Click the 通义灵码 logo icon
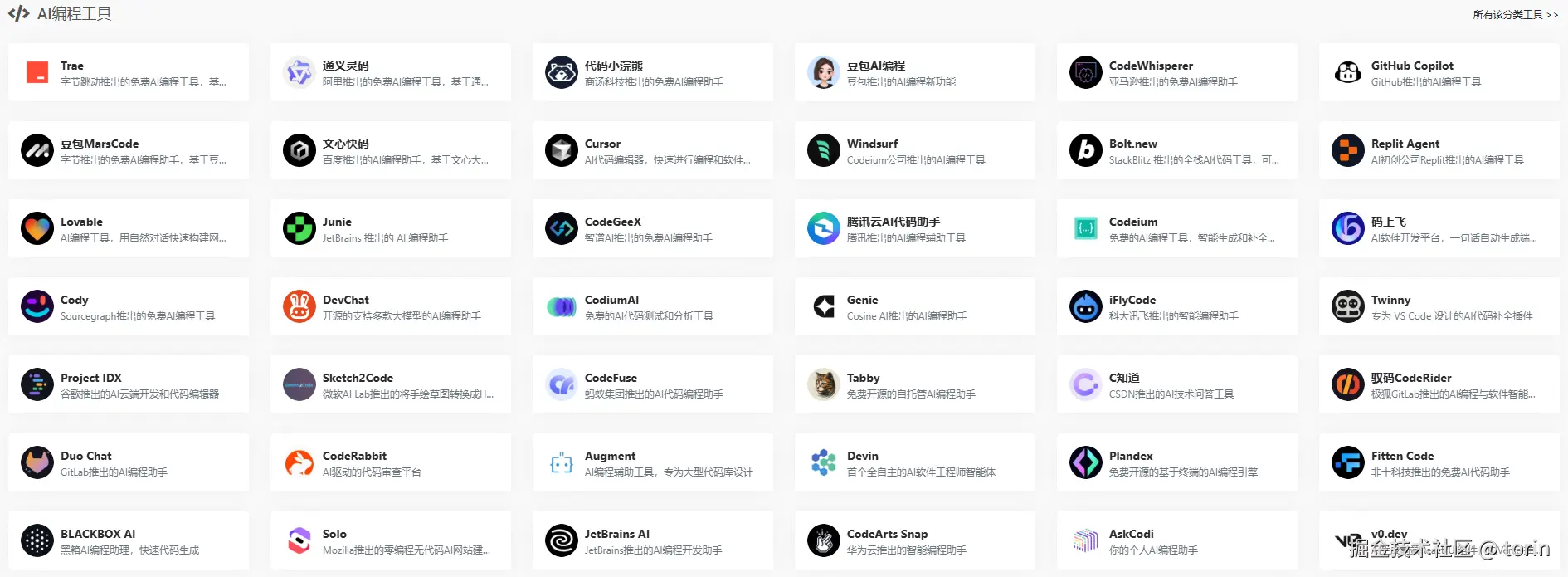The image size is (1568, 577). (x=299, y=73)
